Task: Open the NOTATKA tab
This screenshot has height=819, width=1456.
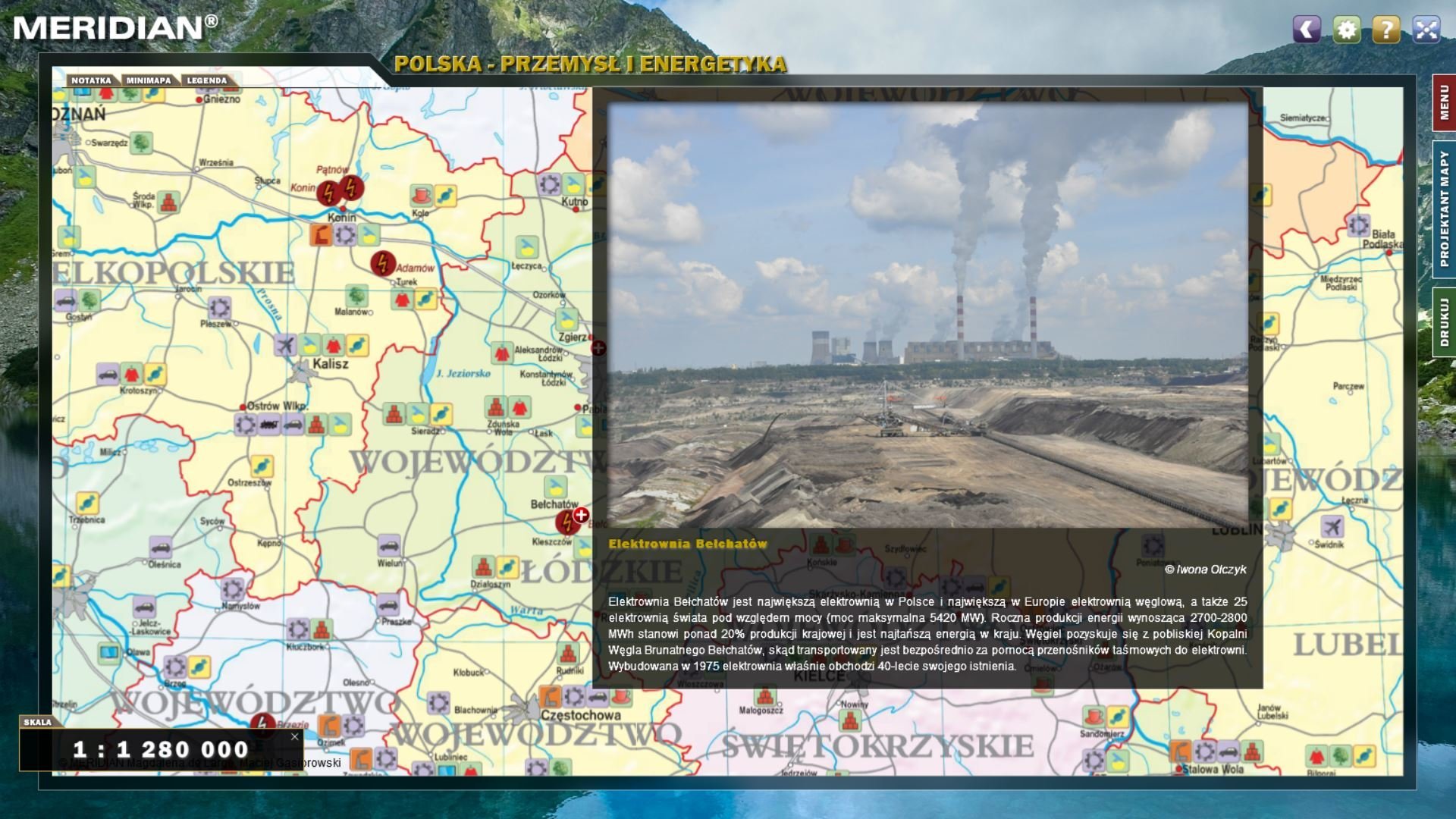Action: click(x=91, y=80)
